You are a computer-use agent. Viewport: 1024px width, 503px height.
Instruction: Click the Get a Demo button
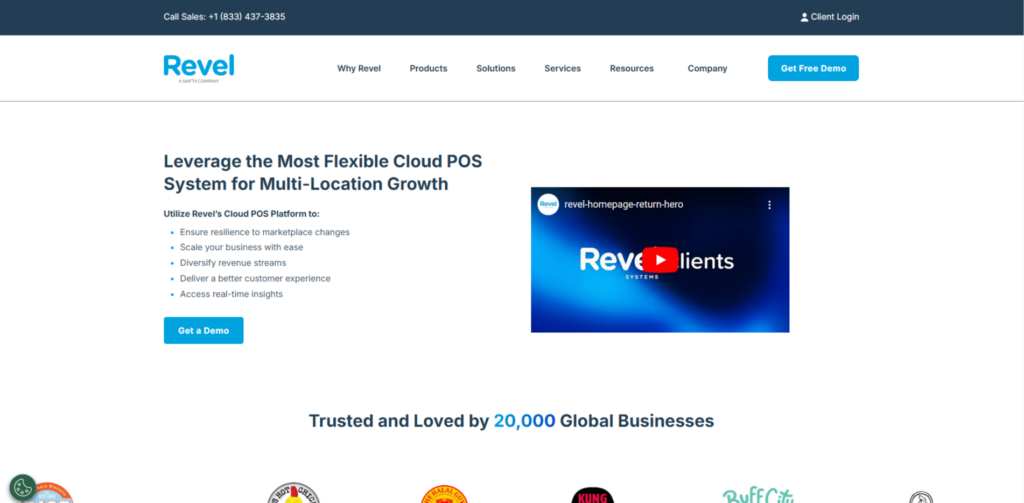pyautogui.click(x=203, y=331)
